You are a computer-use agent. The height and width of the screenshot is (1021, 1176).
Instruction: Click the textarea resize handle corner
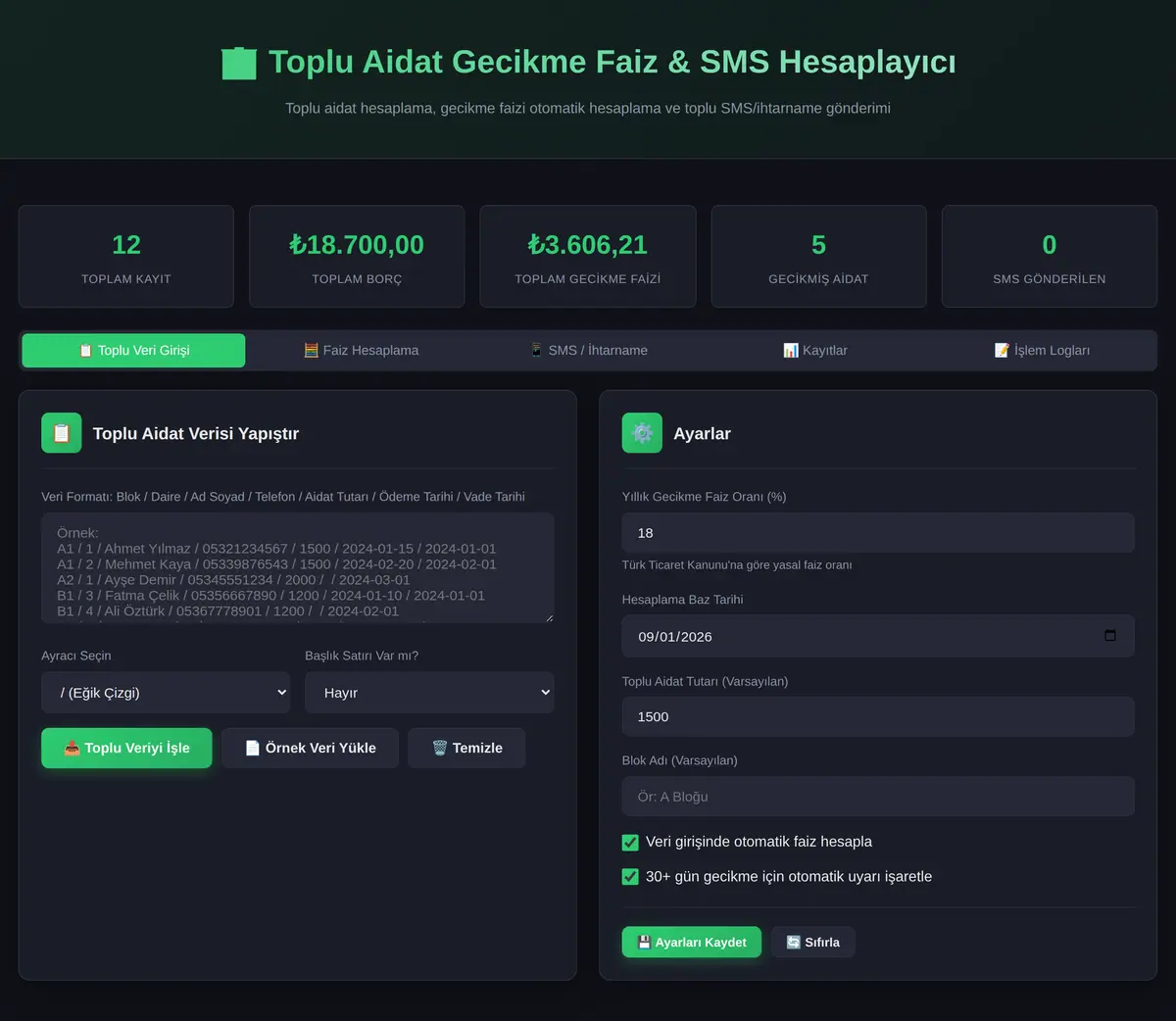coord(549,617)
